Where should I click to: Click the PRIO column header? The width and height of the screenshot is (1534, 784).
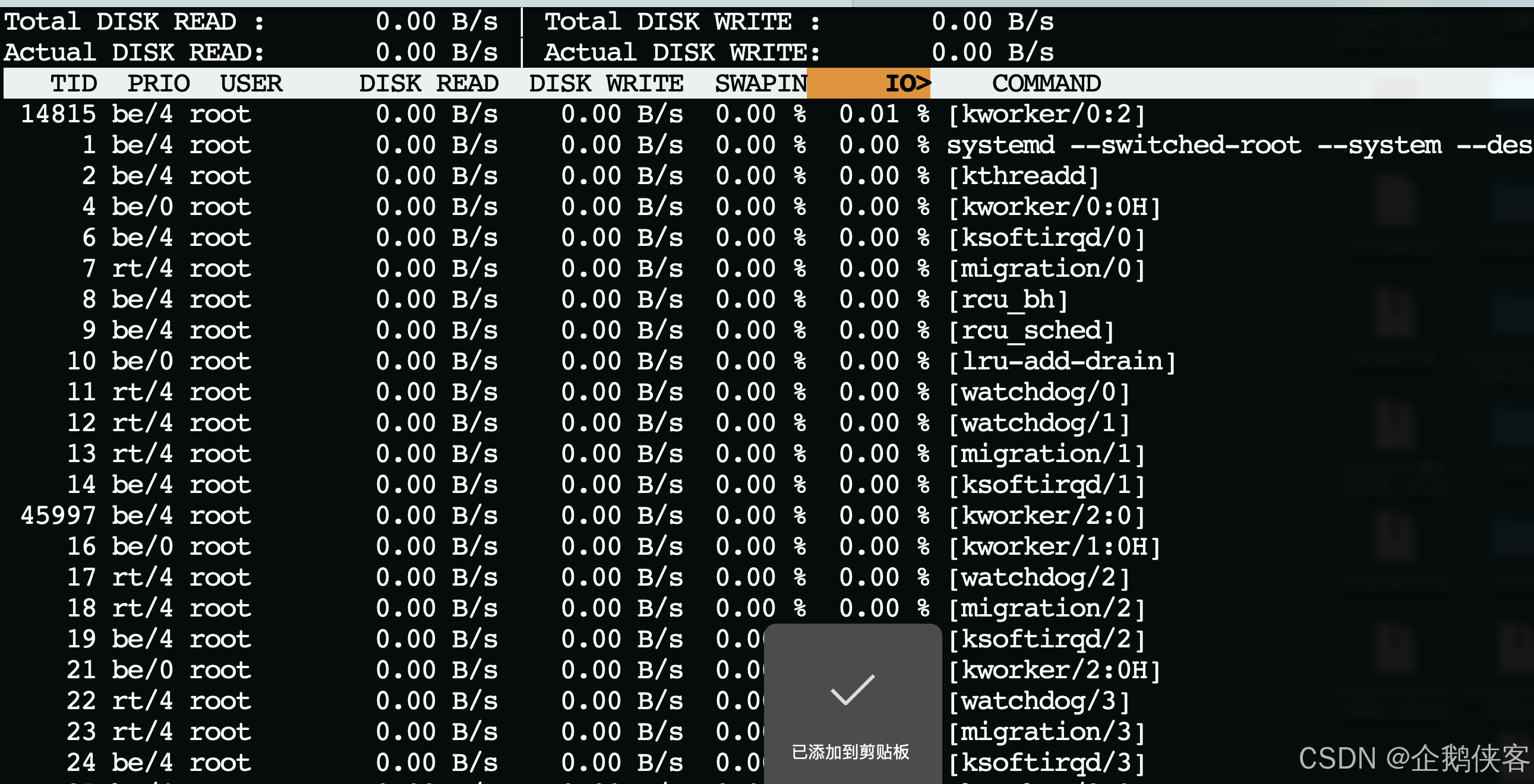pyautogui.click(x=159, y=83)
